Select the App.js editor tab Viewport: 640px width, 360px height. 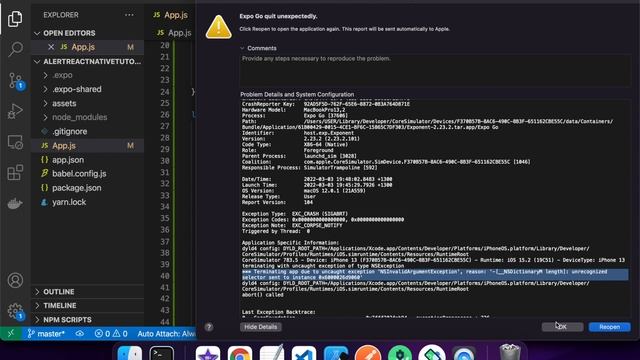click(171, 15)
